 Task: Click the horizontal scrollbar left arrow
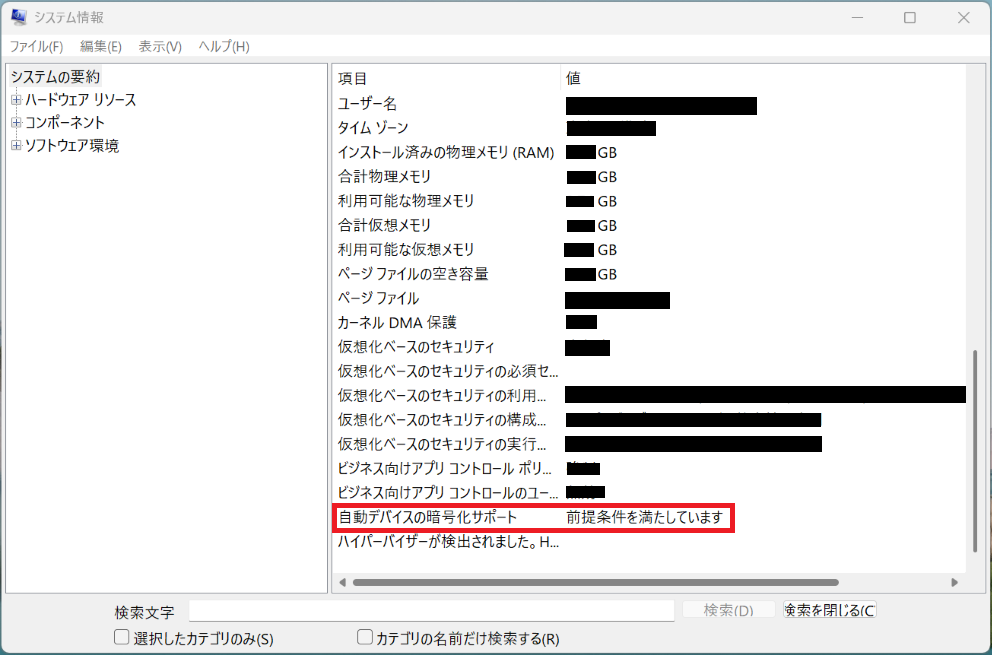click(343, 582)
